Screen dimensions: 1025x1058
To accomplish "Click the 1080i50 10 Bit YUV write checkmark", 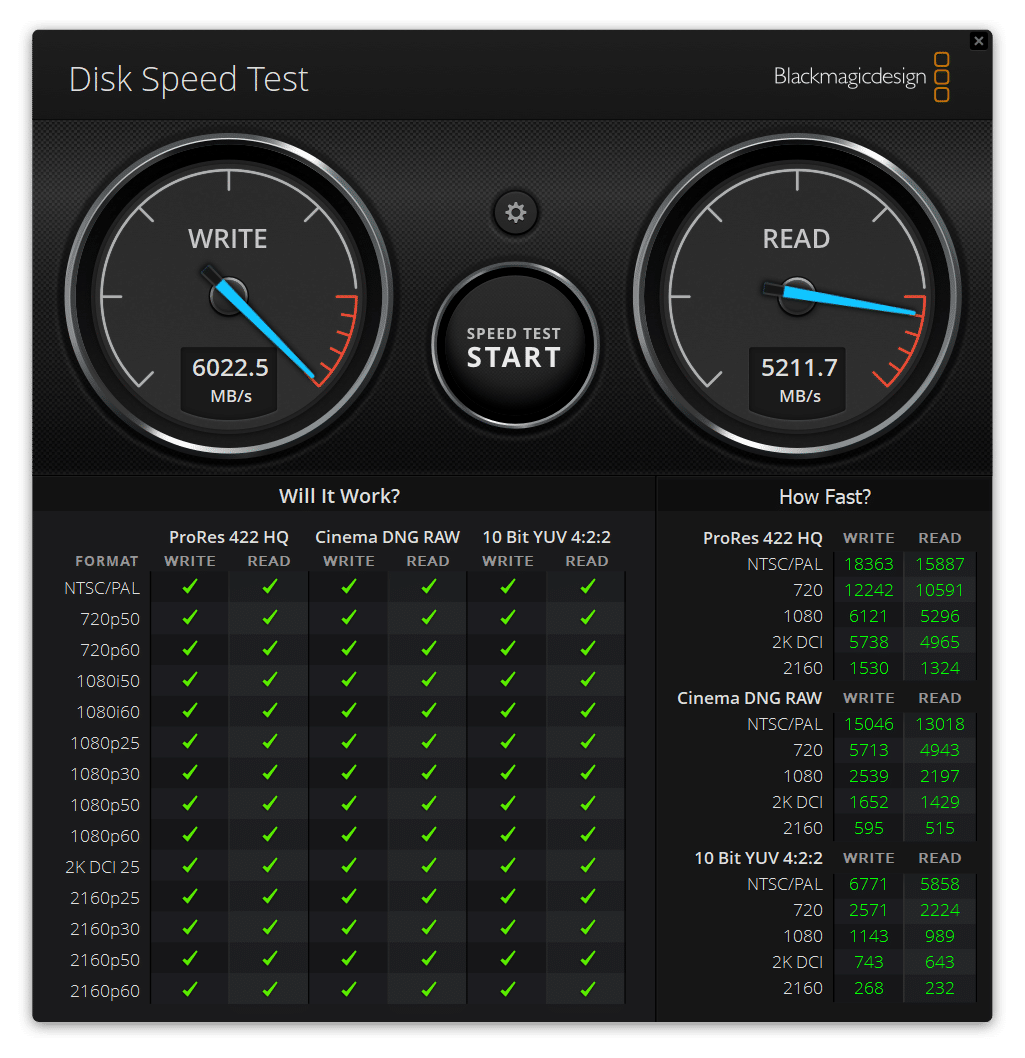I will pyautogui.click(x=508, y=679).
